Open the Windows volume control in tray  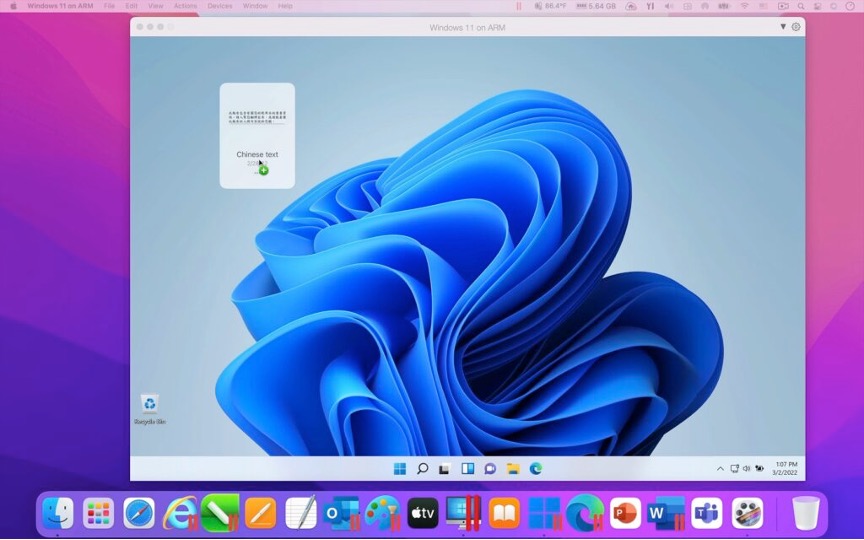[x=746, y=468]
